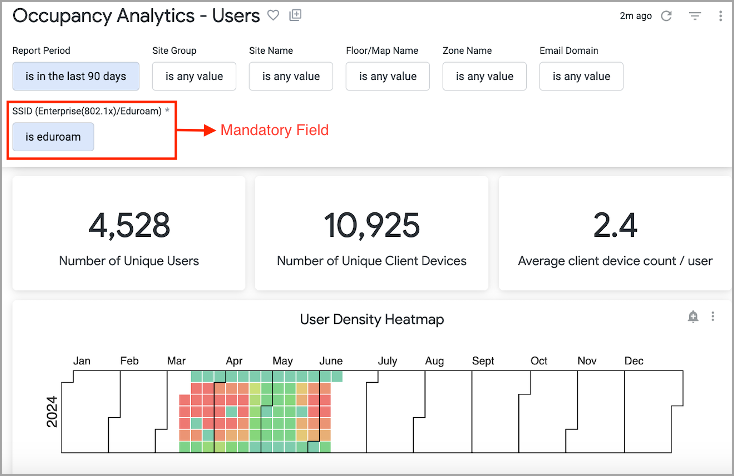
Task: Click the add-to-board icon beside the title
Action: pyautogui.click(x=295, y=16)
